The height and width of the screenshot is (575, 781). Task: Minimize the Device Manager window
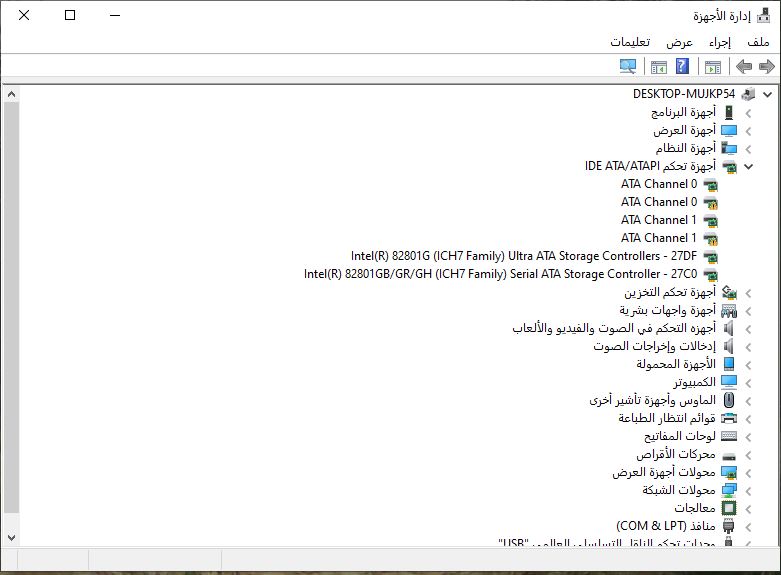pos(115,15)
